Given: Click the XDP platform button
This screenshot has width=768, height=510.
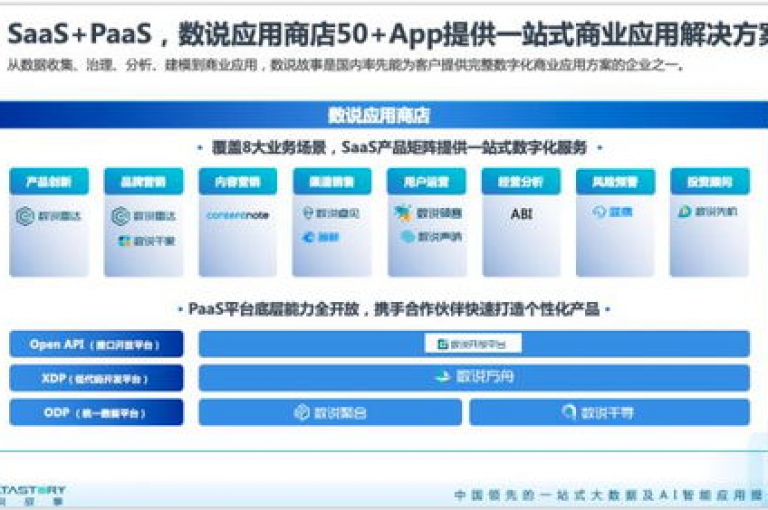Looking at the screenshot, I should tap(96, 378).
